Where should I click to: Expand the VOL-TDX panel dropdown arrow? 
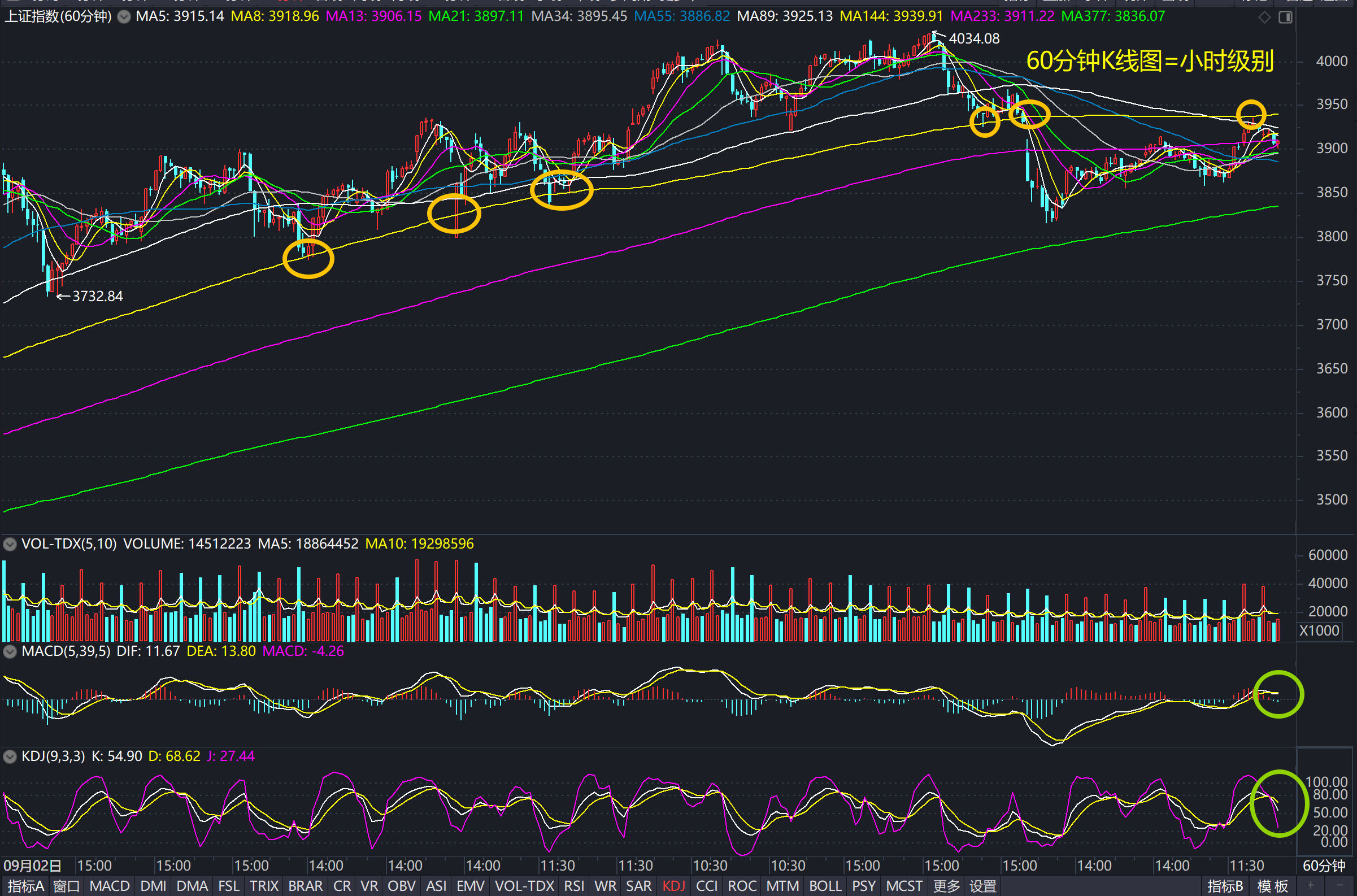(10, 544)
